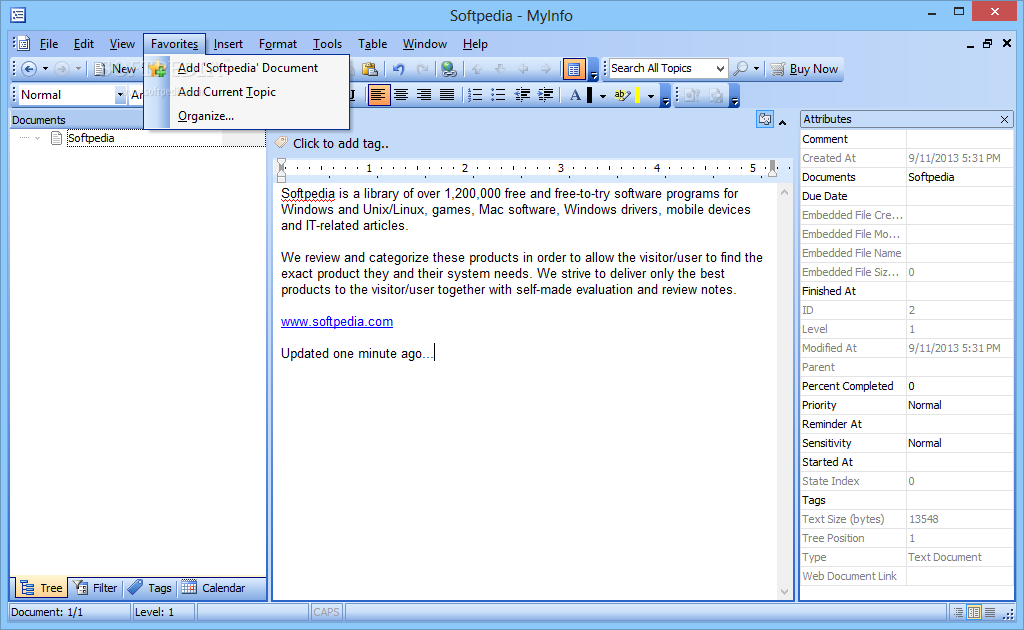Image resolution: width=1024 pixels, height=630 pixels.
Task: Collapse the tag bar with the chevron
Action: coord(782,122)
